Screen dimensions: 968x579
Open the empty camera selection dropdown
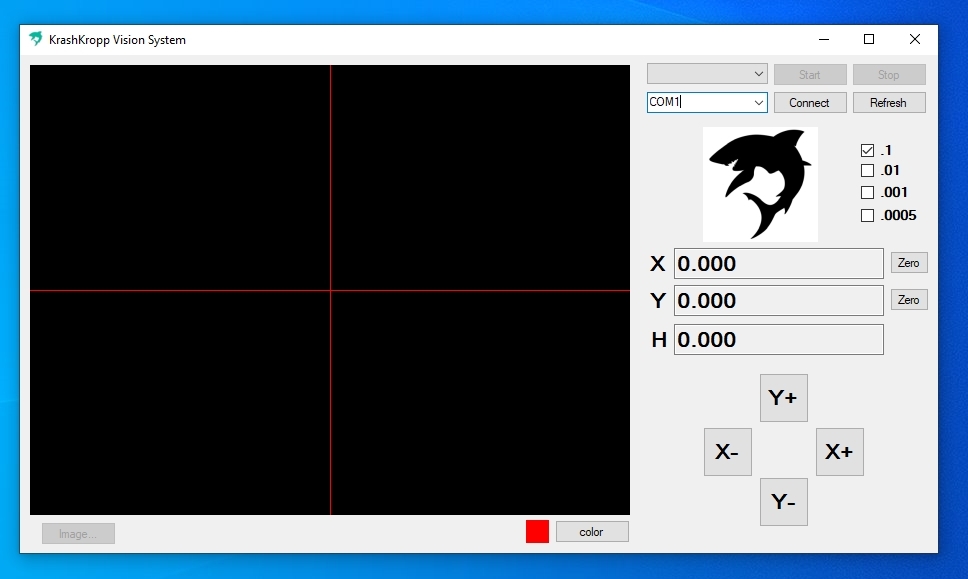point(707,74)
